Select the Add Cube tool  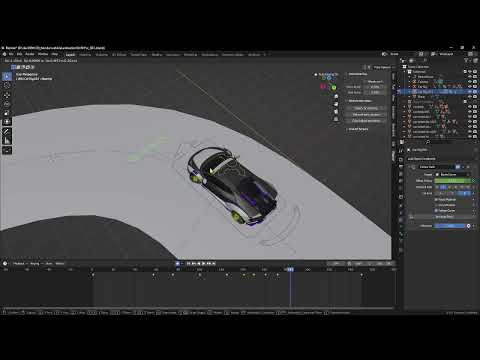click(7, 150)
